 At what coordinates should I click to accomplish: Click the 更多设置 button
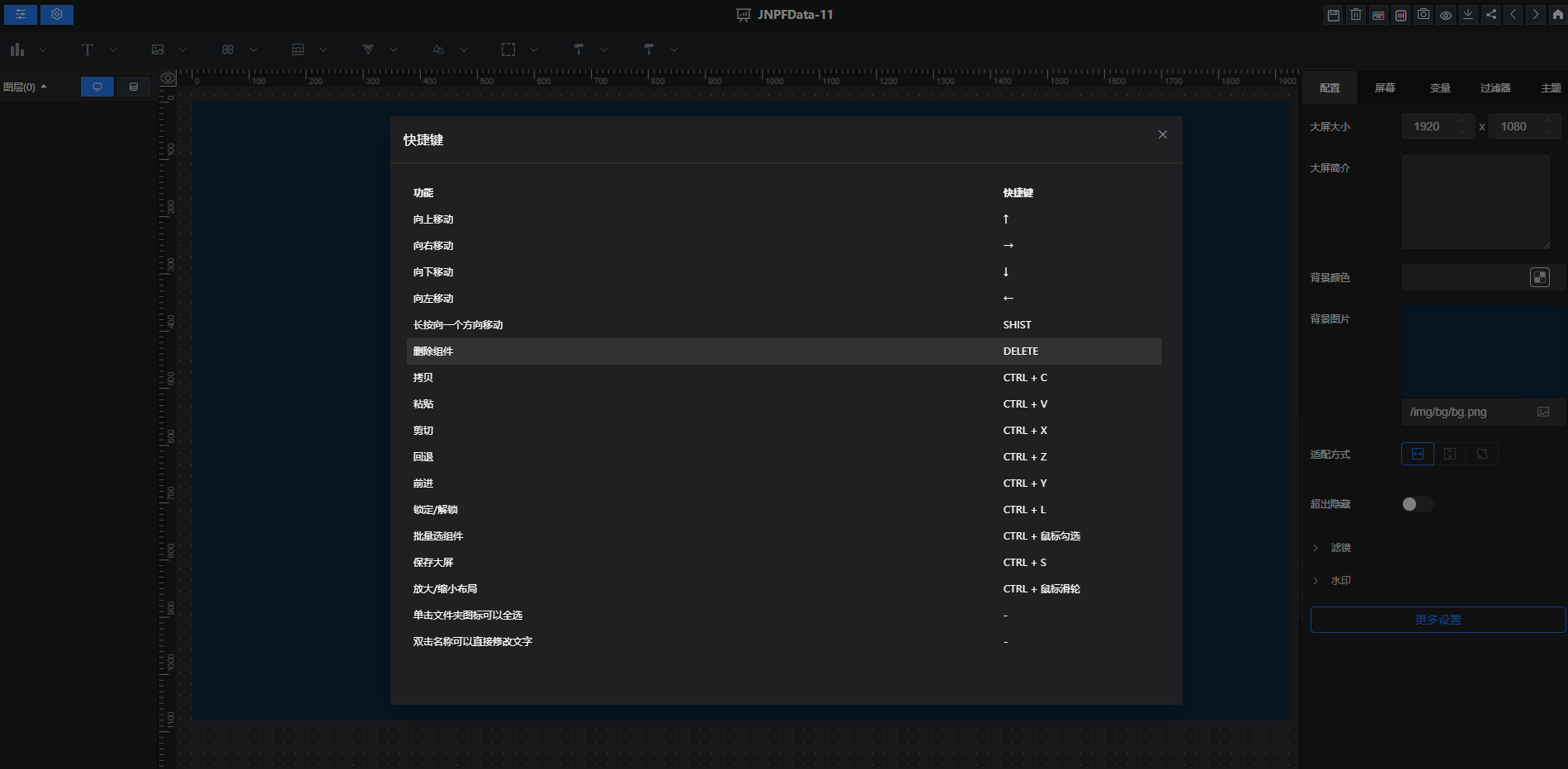1438,620
